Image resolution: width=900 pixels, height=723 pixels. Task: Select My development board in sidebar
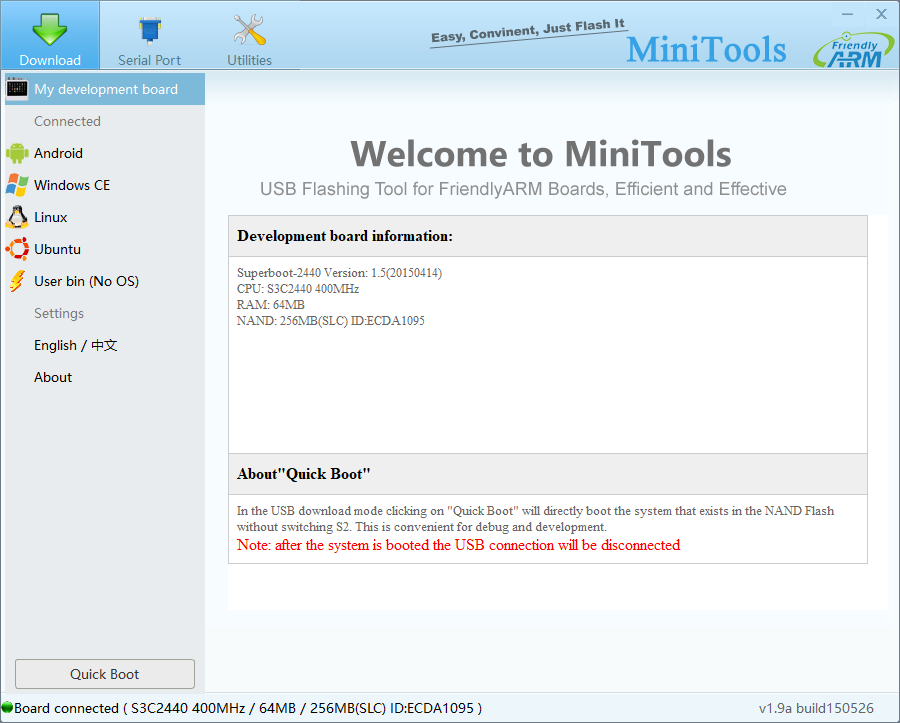coord(104,89)
